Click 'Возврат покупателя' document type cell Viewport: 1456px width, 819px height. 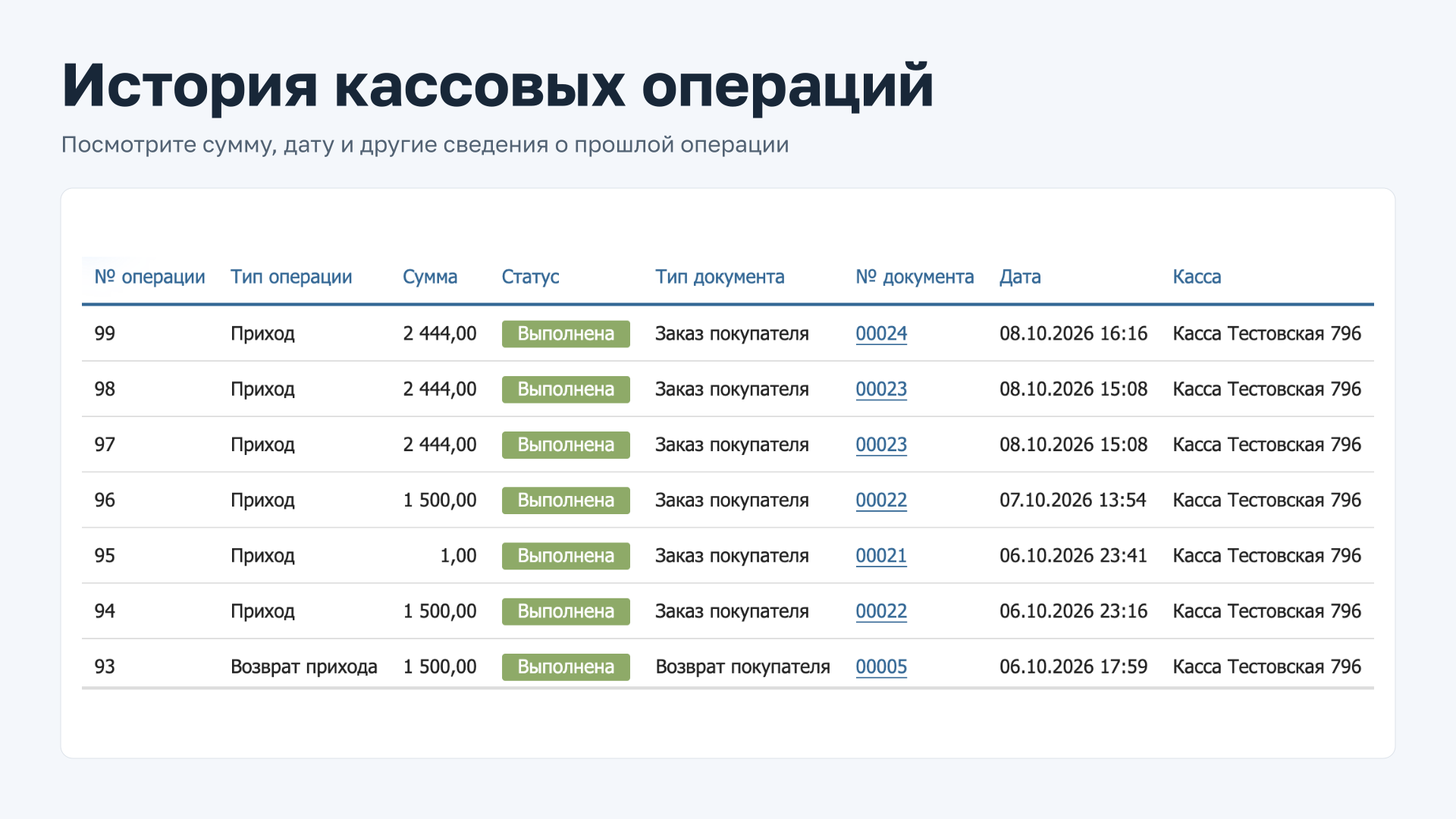(x=742, y=667)
